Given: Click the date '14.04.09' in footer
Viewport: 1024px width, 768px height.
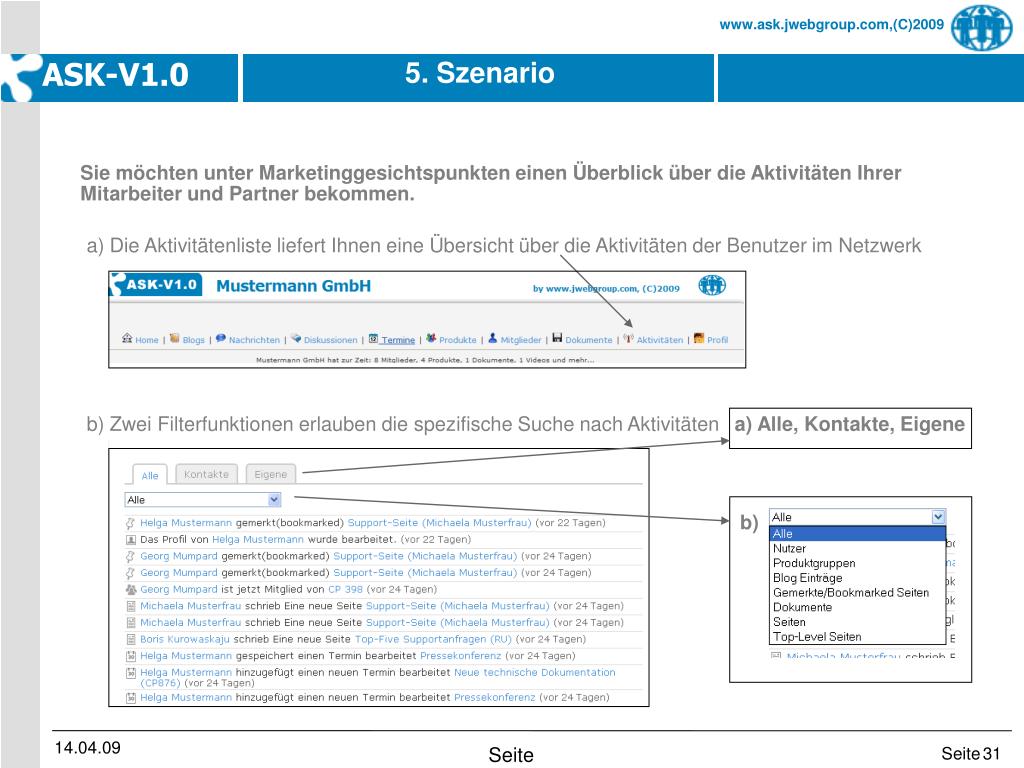Looking at the screenshot, I should pos(88,748).
